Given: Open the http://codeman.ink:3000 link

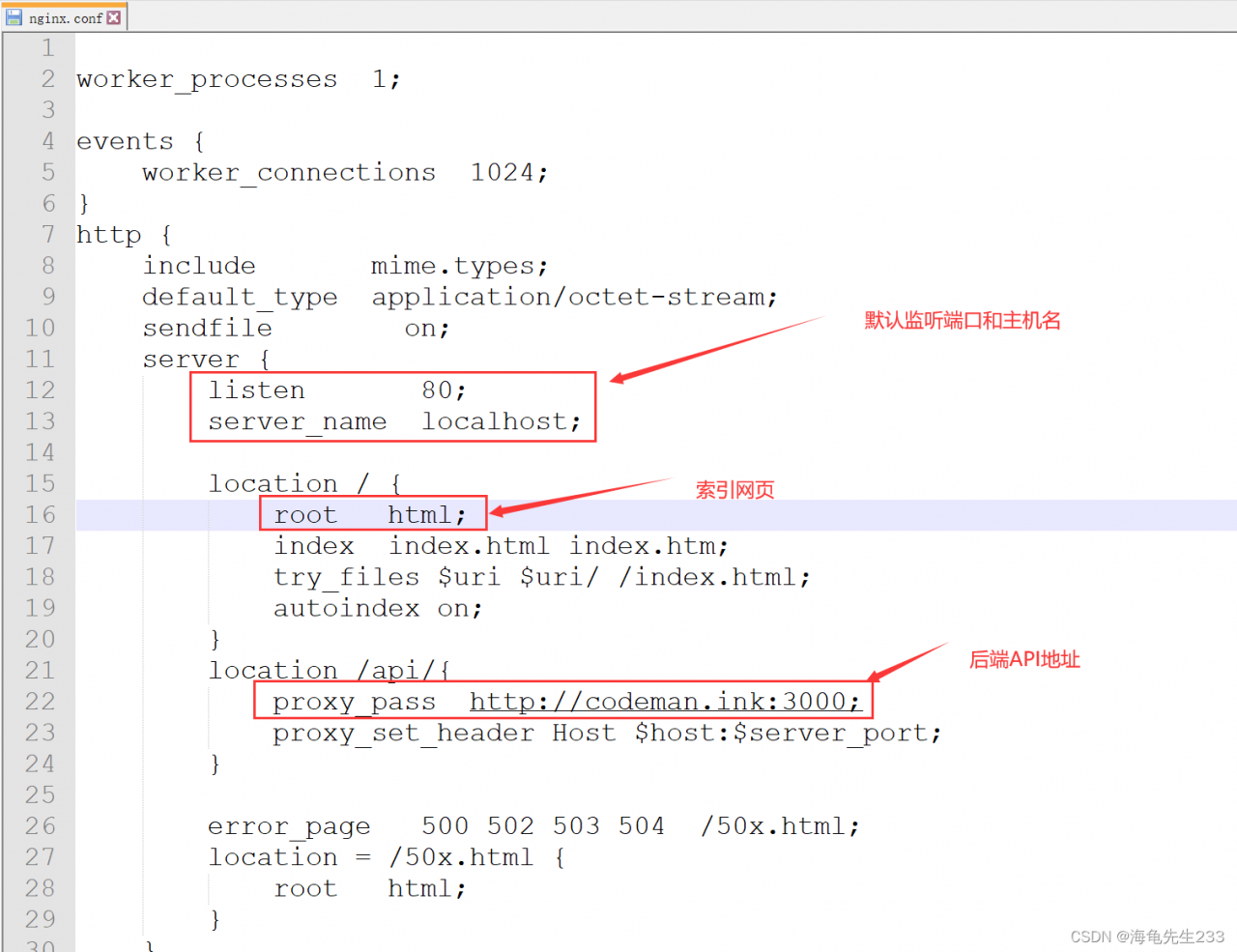Looking at the screenshot, I should click(x=665, y=702).
